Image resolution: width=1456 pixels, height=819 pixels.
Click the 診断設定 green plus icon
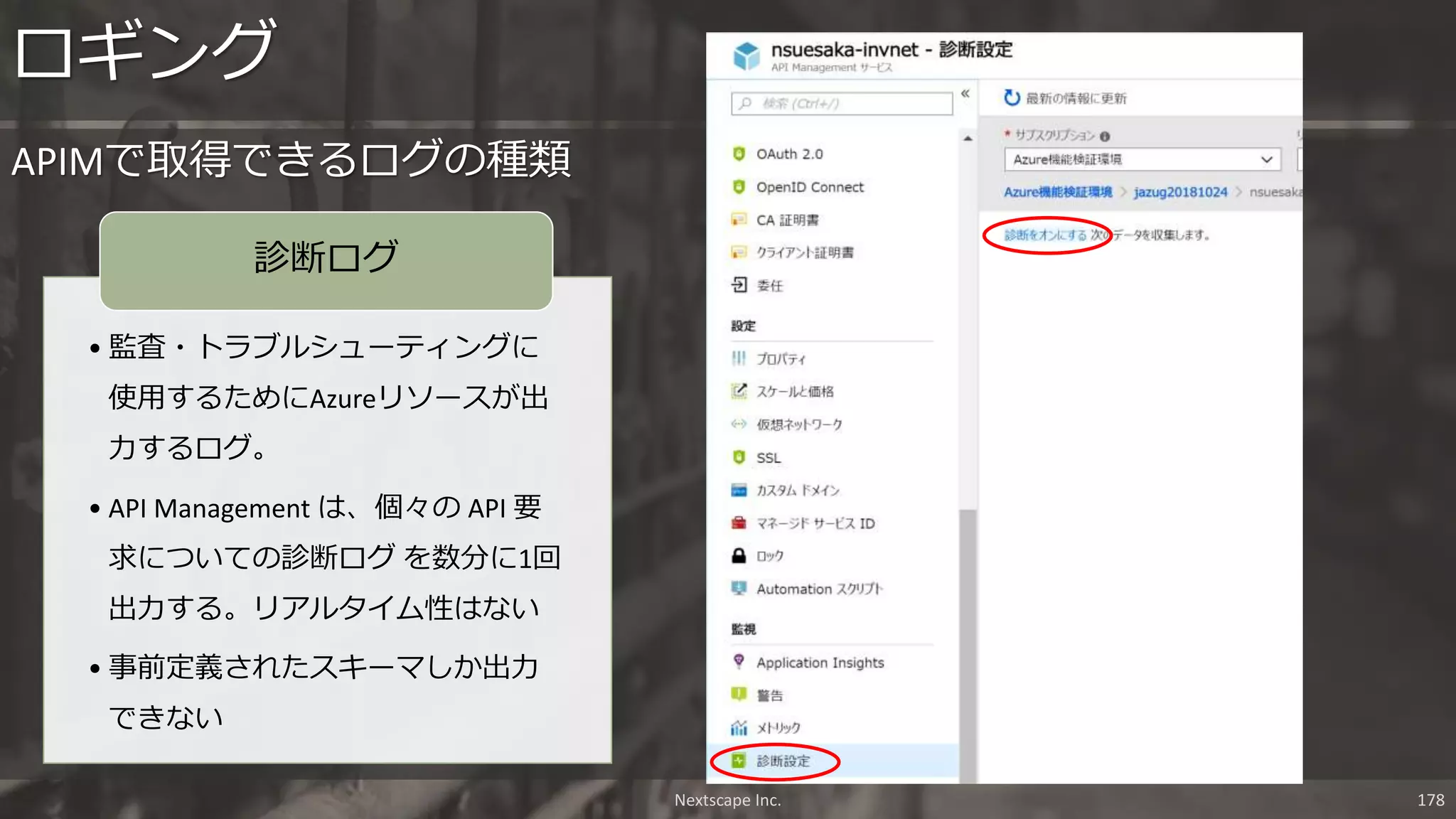pyautogui.click(x=739, y=761)
